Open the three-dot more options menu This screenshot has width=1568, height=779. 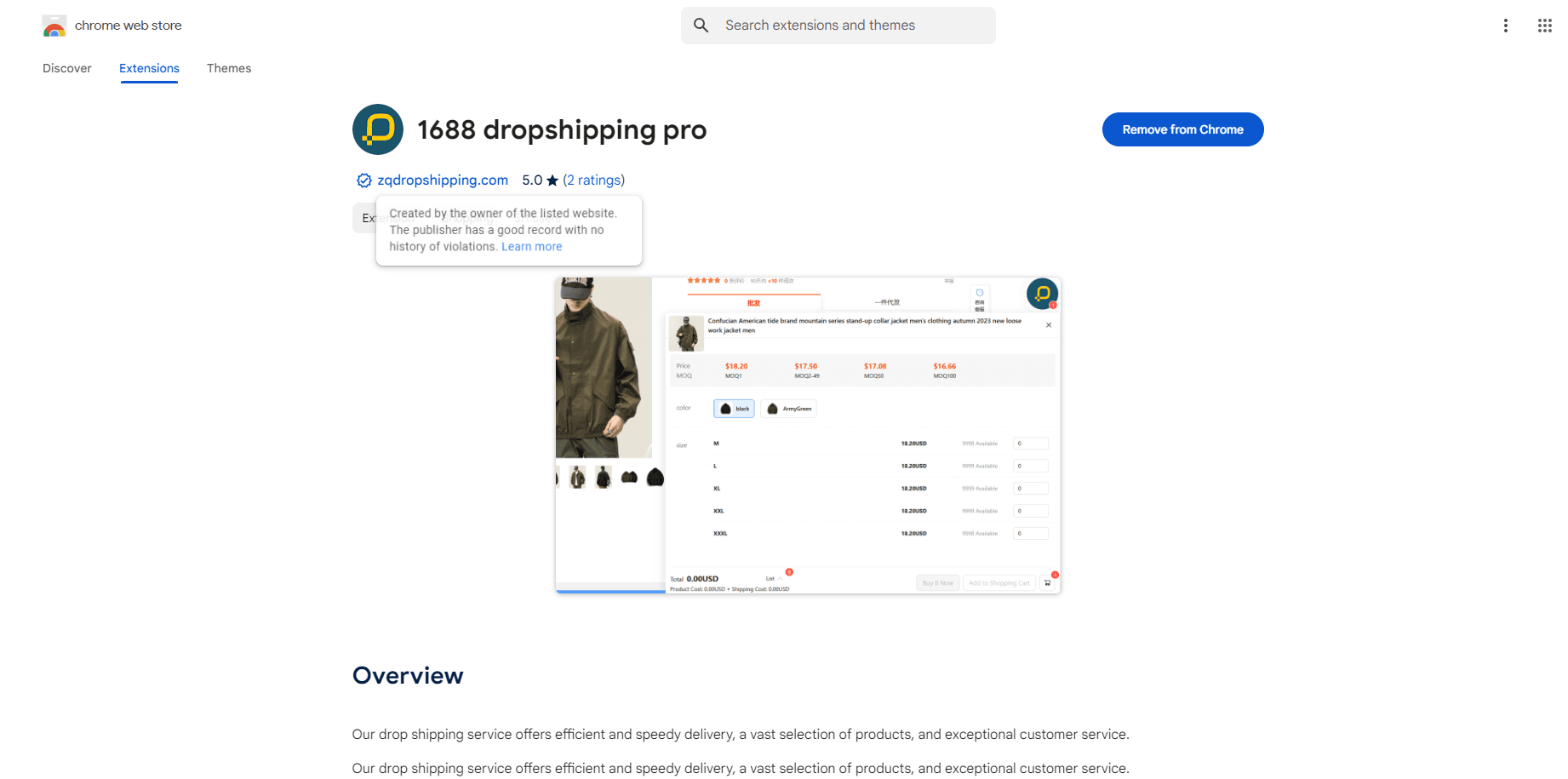click(x=1506, y=26)
